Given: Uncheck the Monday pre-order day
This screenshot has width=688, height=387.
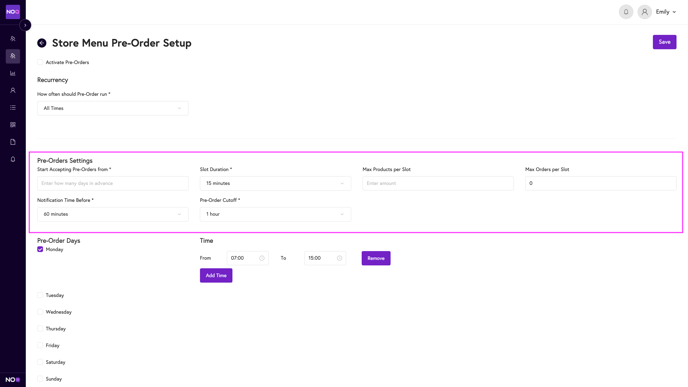Looking at the screenshot, I should 40,249.
